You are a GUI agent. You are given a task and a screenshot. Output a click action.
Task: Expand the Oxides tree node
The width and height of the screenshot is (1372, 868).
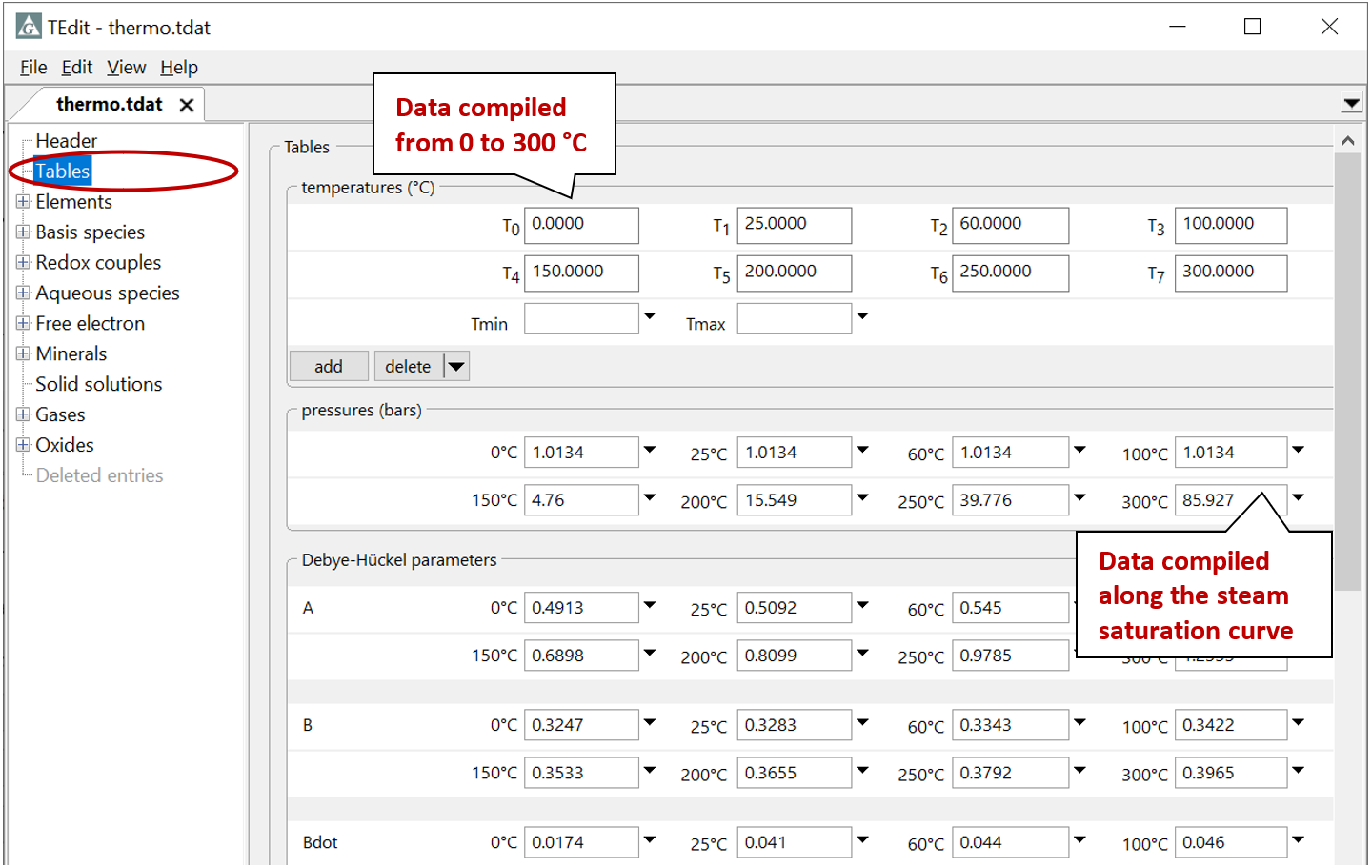click(23, 445)
